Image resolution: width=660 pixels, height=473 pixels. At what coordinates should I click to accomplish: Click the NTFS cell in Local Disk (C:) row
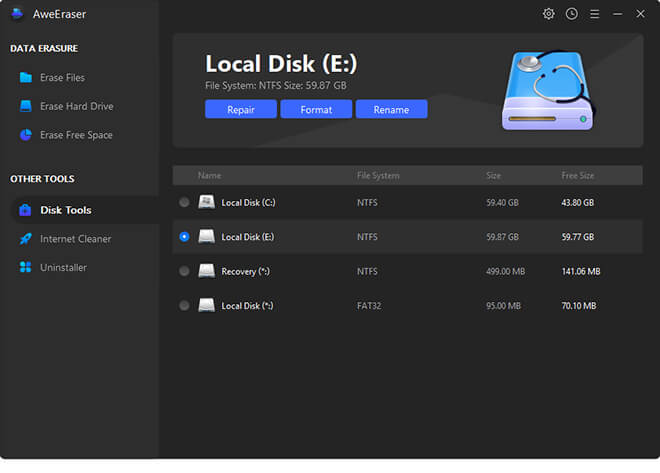pos(367,203)
